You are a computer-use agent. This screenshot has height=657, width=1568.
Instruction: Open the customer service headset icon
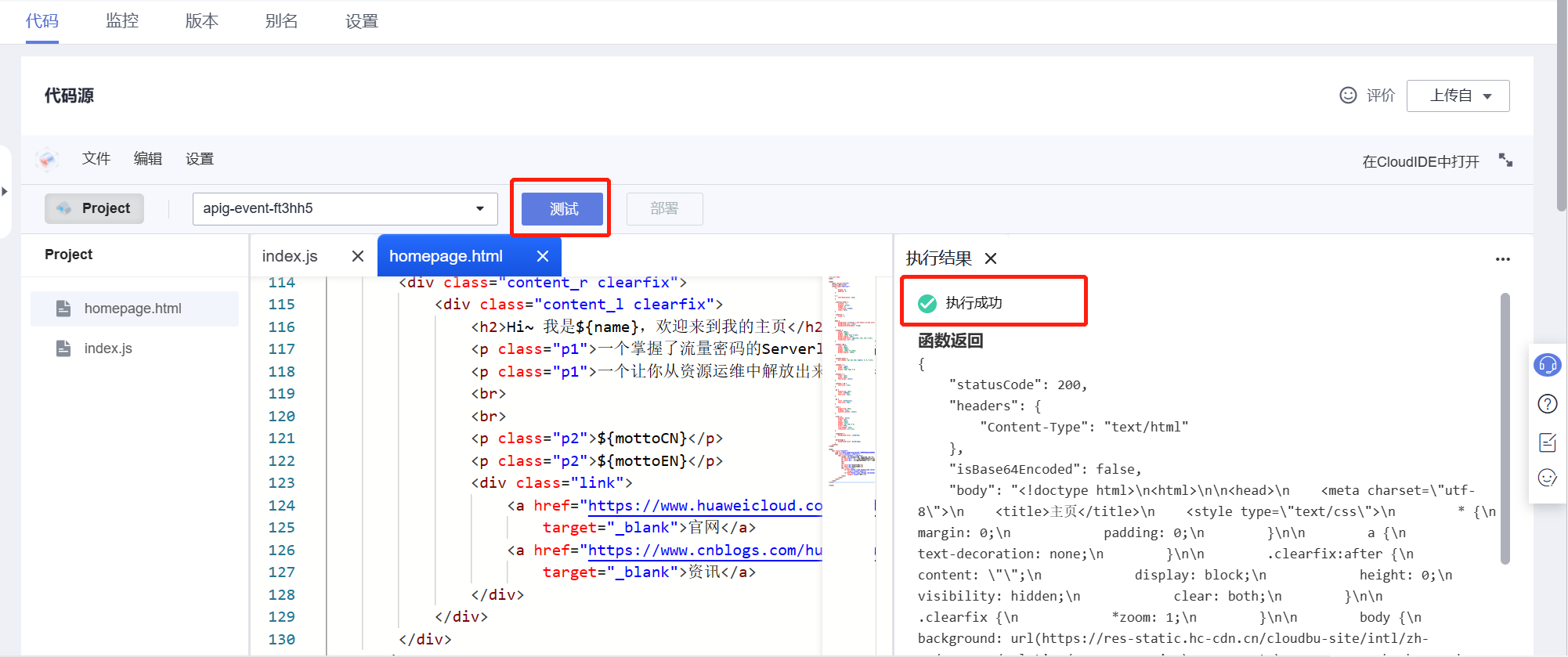[x=1547, y=365]
